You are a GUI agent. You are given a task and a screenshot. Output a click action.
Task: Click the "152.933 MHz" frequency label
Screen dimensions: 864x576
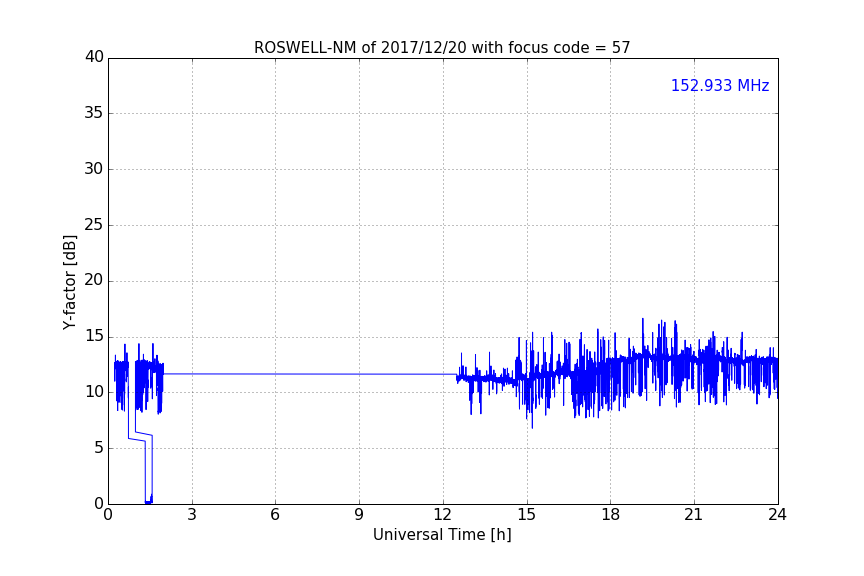click(x=720, y=85)
